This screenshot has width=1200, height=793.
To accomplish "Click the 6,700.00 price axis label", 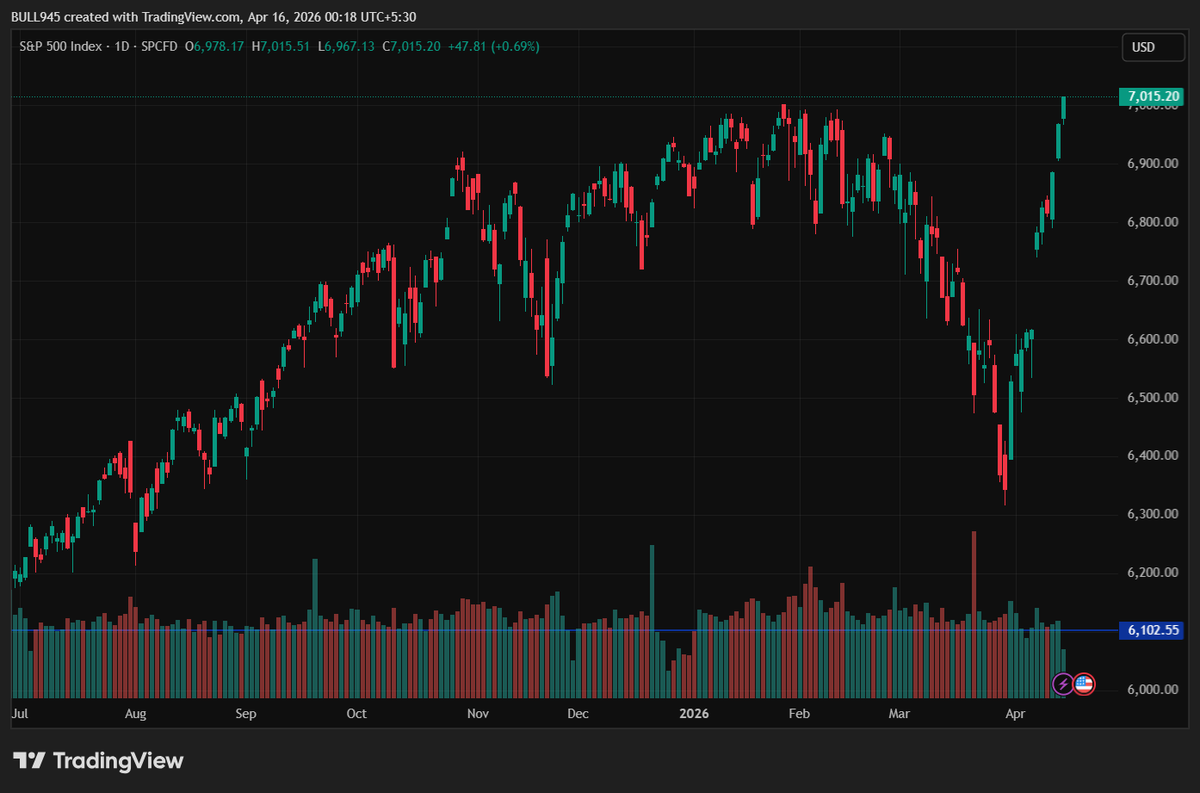I will point(1153,281).
